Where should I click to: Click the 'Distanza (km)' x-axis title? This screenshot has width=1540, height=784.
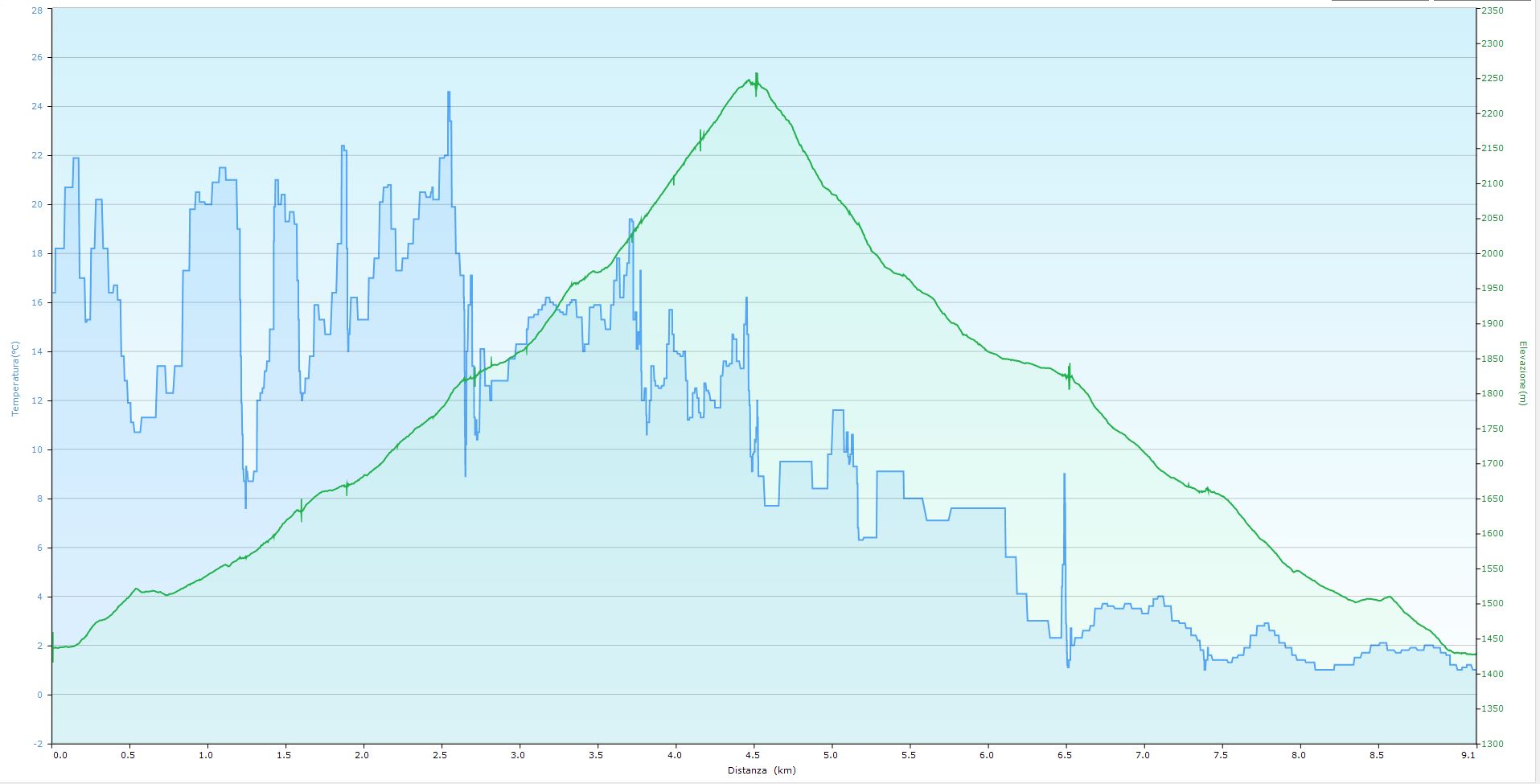tap(761, 770)
